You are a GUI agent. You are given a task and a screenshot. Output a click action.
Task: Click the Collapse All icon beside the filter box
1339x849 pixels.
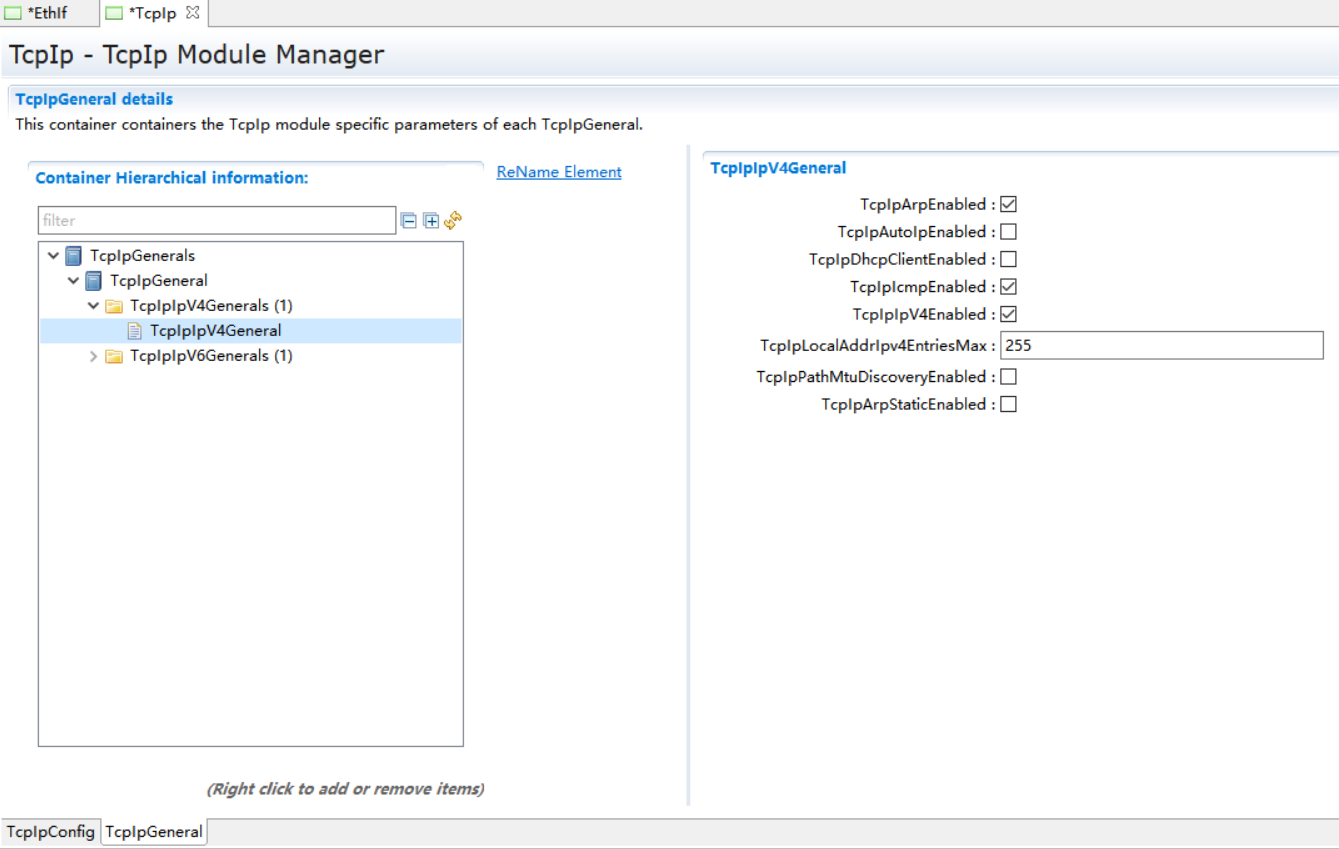click(x=409, y=221)
